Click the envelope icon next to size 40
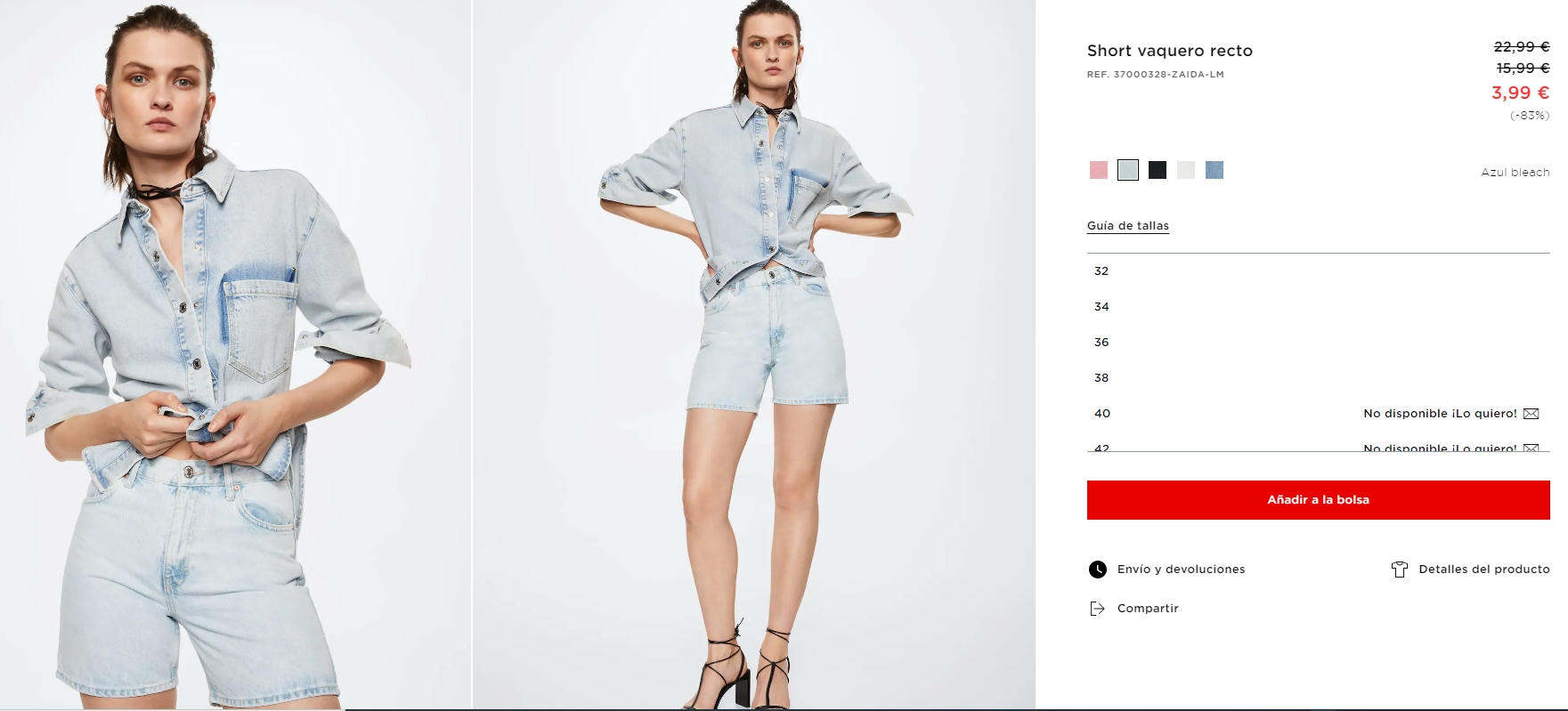The image size is (1568, 711). click(1531, 414)
